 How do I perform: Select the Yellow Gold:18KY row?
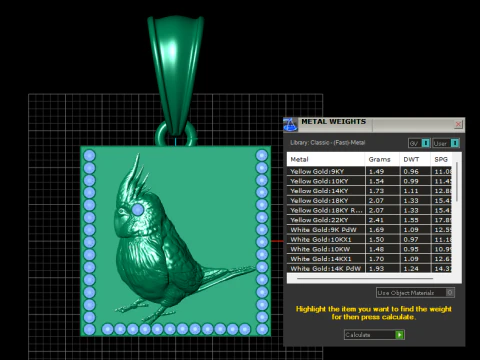click(x=369, y=200)
